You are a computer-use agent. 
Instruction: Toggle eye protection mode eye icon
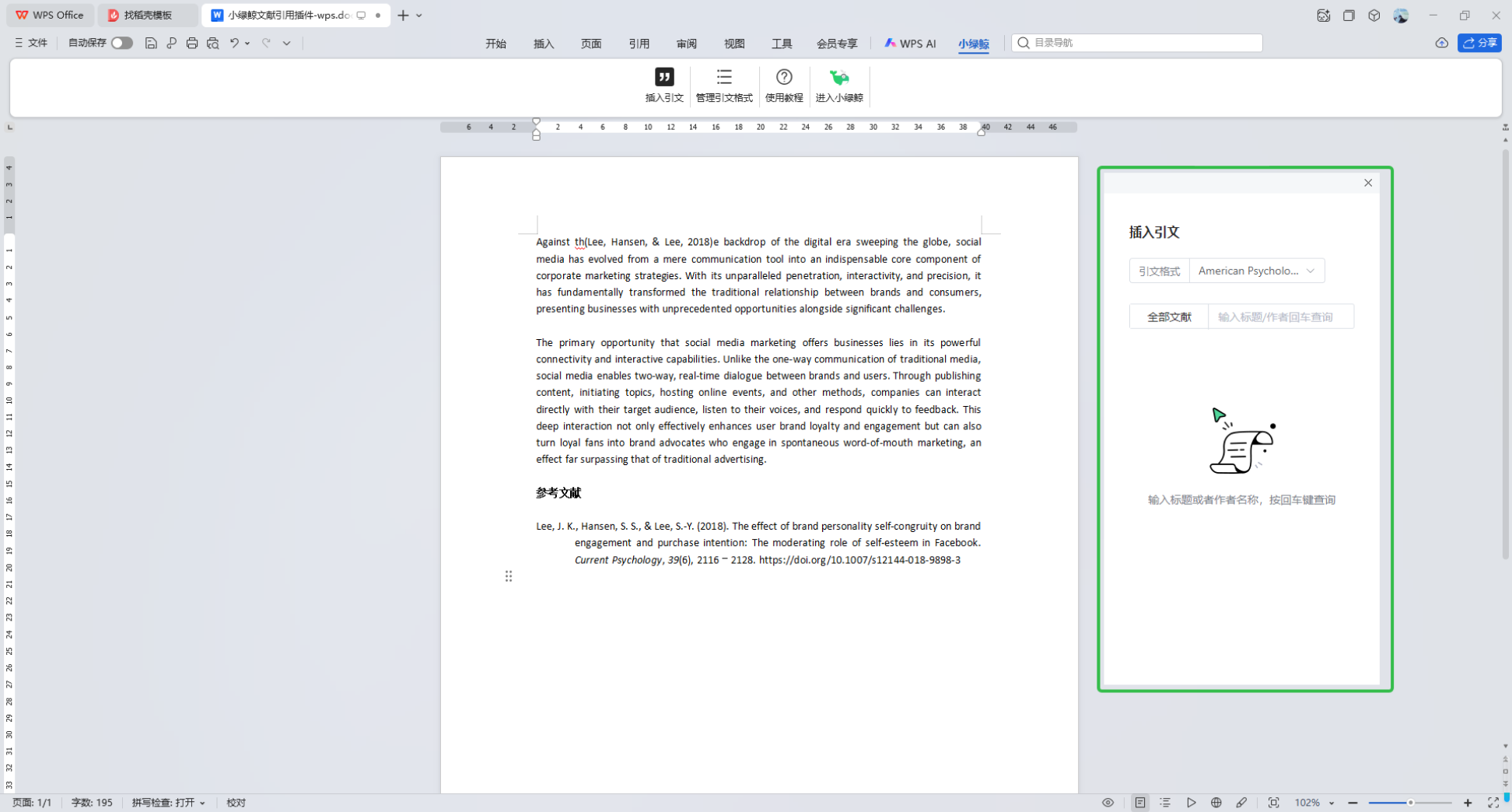[x=1108, y=803]
